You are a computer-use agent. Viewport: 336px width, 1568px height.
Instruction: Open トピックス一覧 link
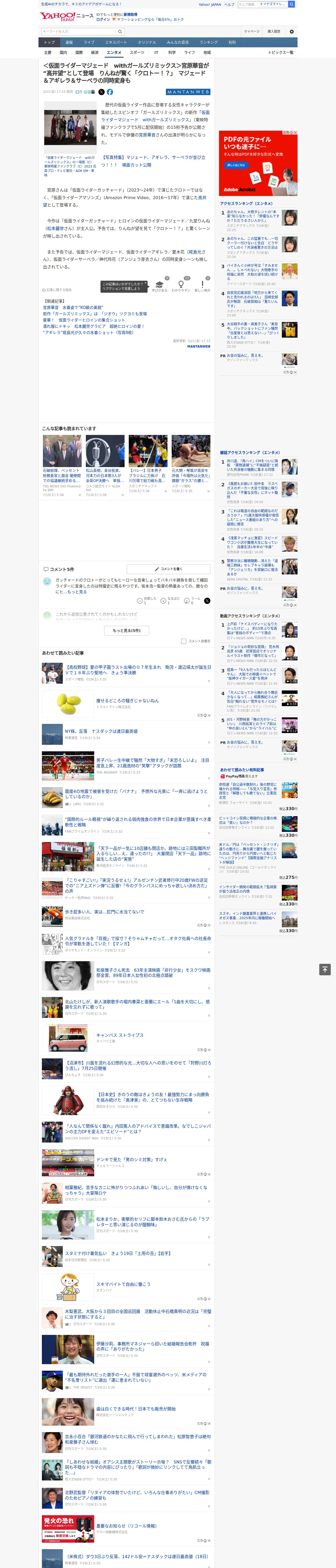point(281,52)
